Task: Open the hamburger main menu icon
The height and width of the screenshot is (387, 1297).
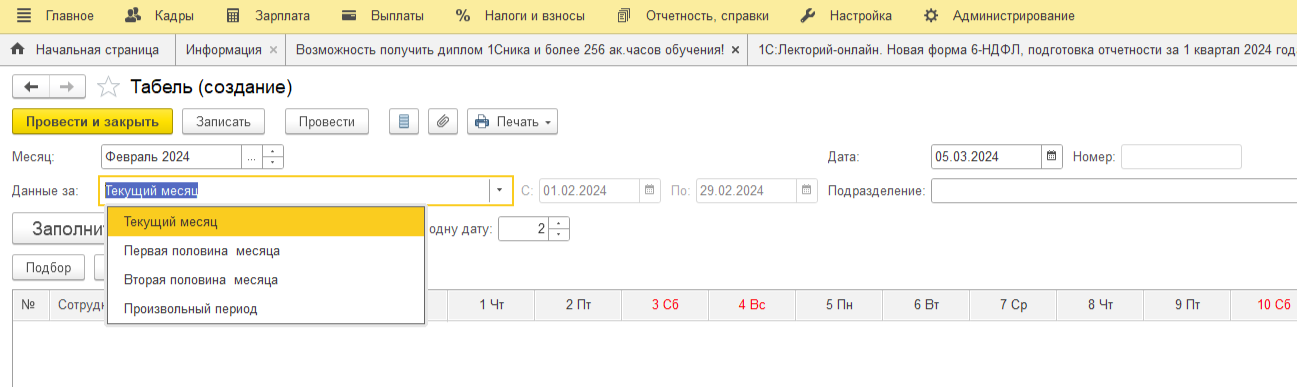Action: [24, 15]
